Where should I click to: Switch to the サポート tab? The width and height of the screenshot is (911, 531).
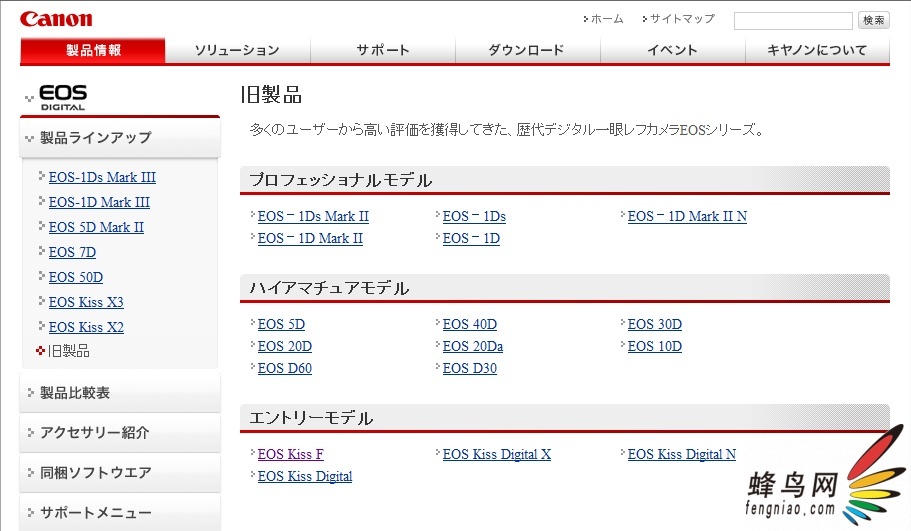383,51
